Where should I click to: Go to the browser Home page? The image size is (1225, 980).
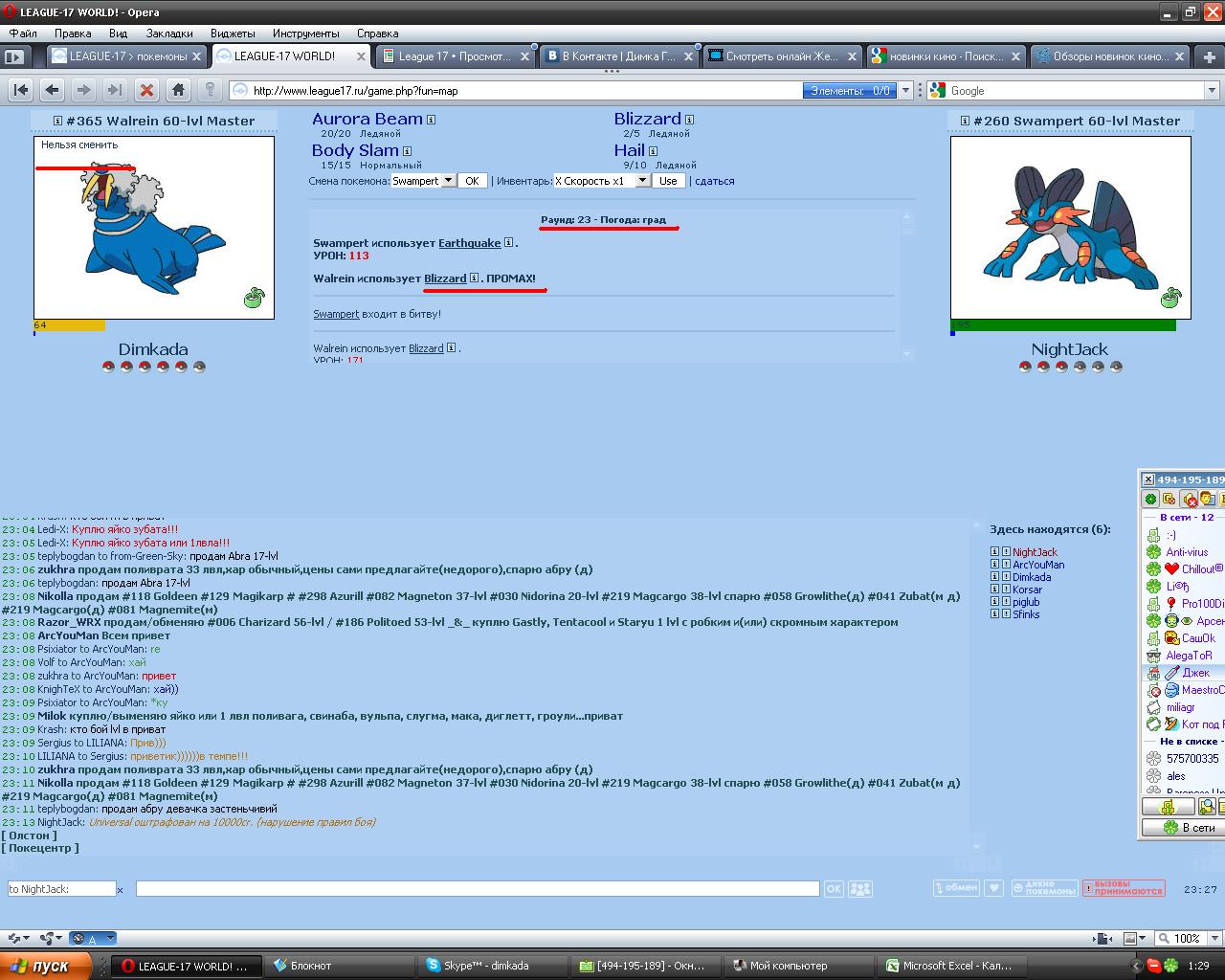point(178,90)
